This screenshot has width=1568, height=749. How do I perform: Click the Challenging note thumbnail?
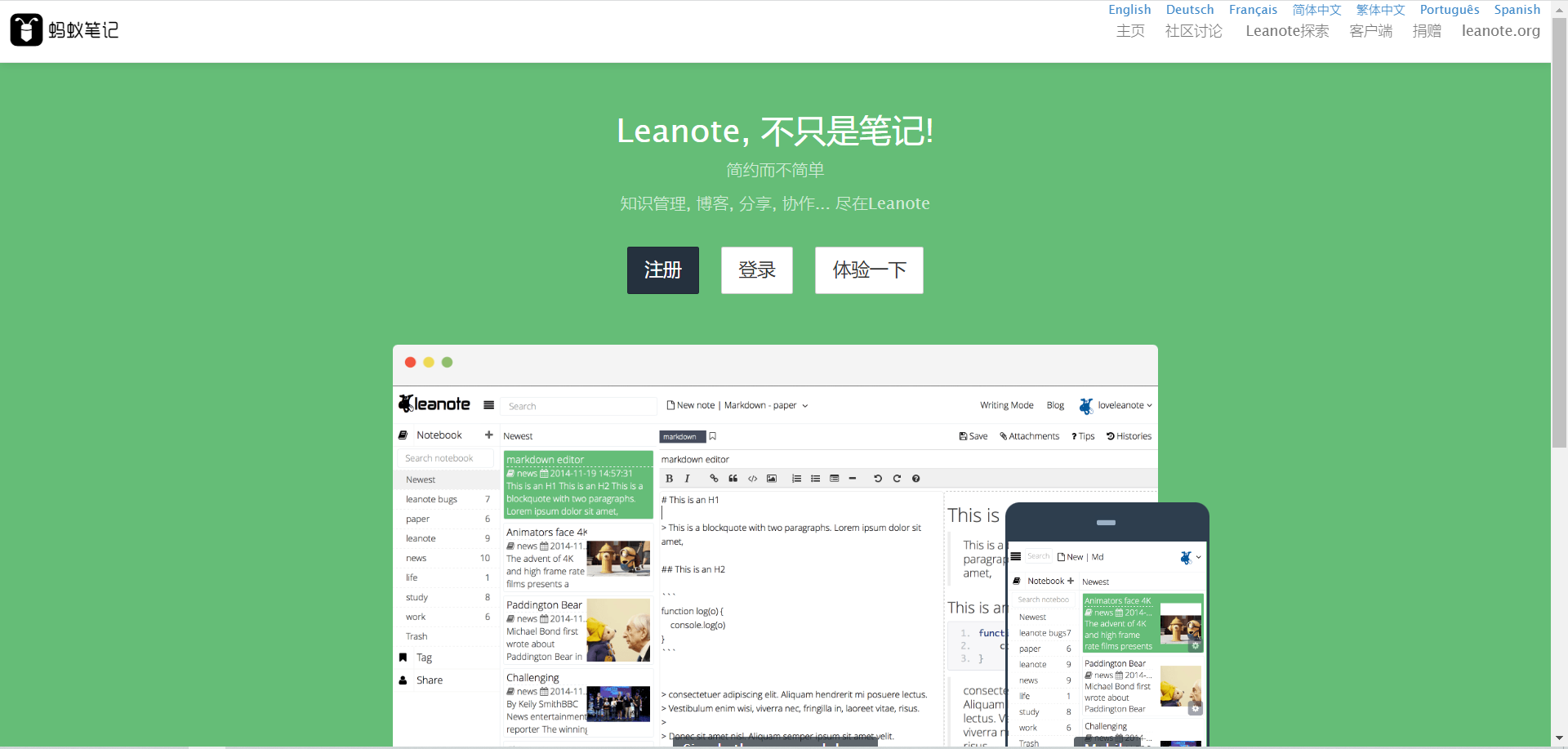coord(618,704)
